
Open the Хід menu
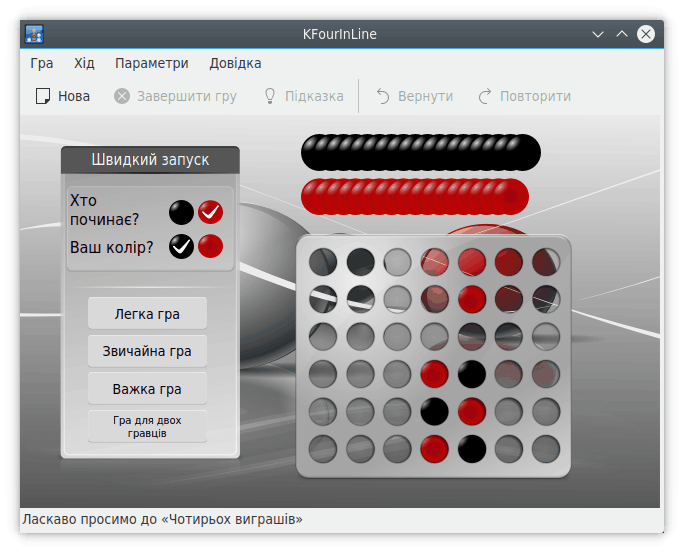[x=84, y=63]
